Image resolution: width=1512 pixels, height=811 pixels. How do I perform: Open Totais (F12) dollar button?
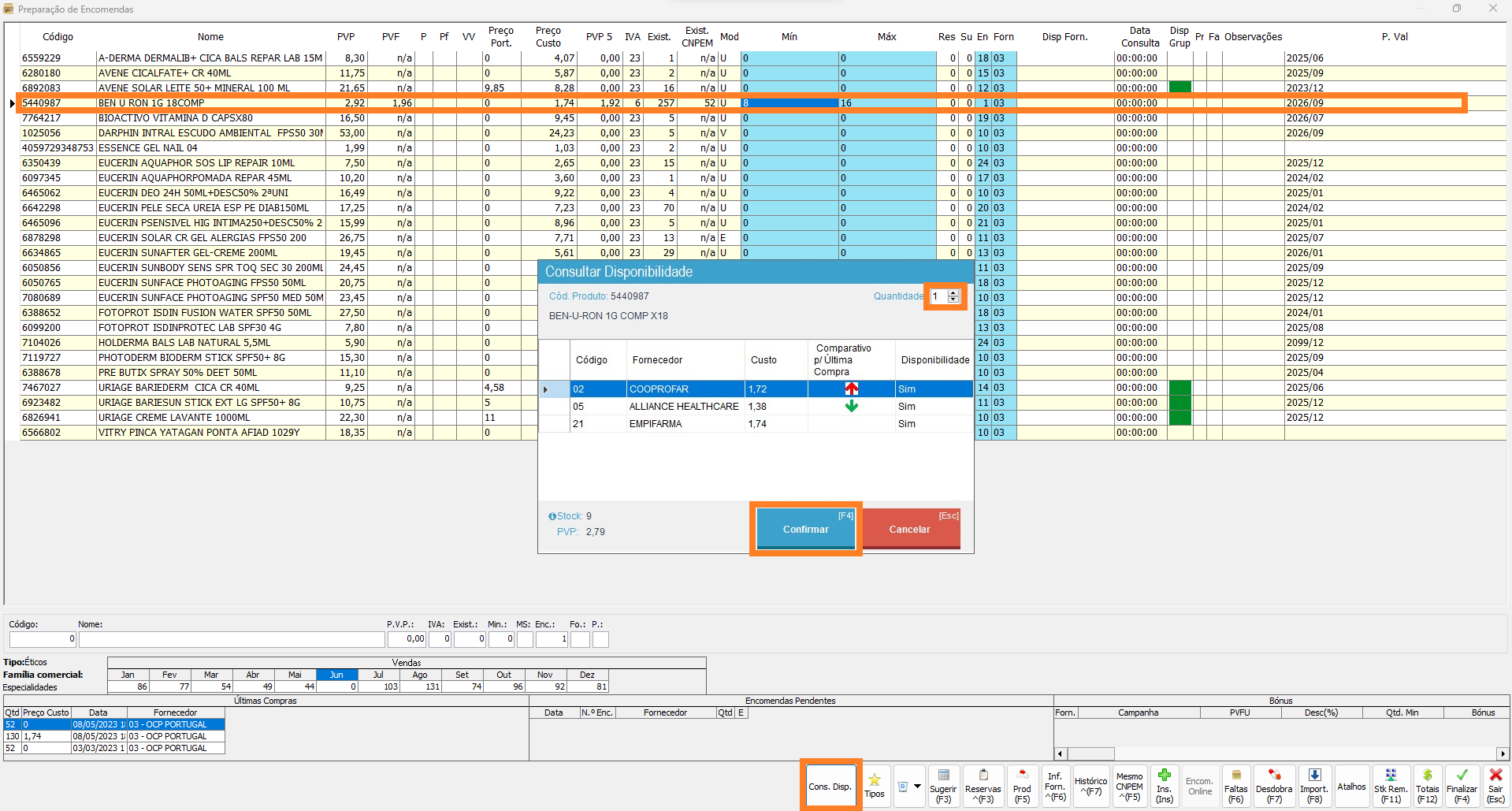(1427, 786)
